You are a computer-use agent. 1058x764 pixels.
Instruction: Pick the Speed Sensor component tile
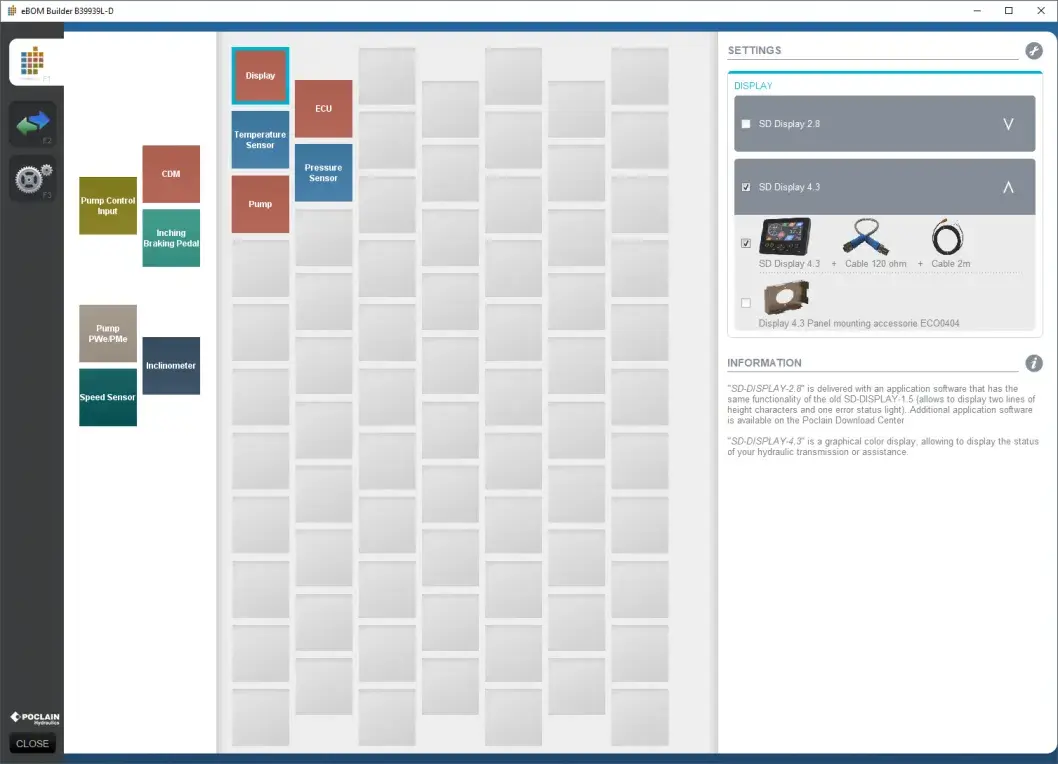coord(108,398)
